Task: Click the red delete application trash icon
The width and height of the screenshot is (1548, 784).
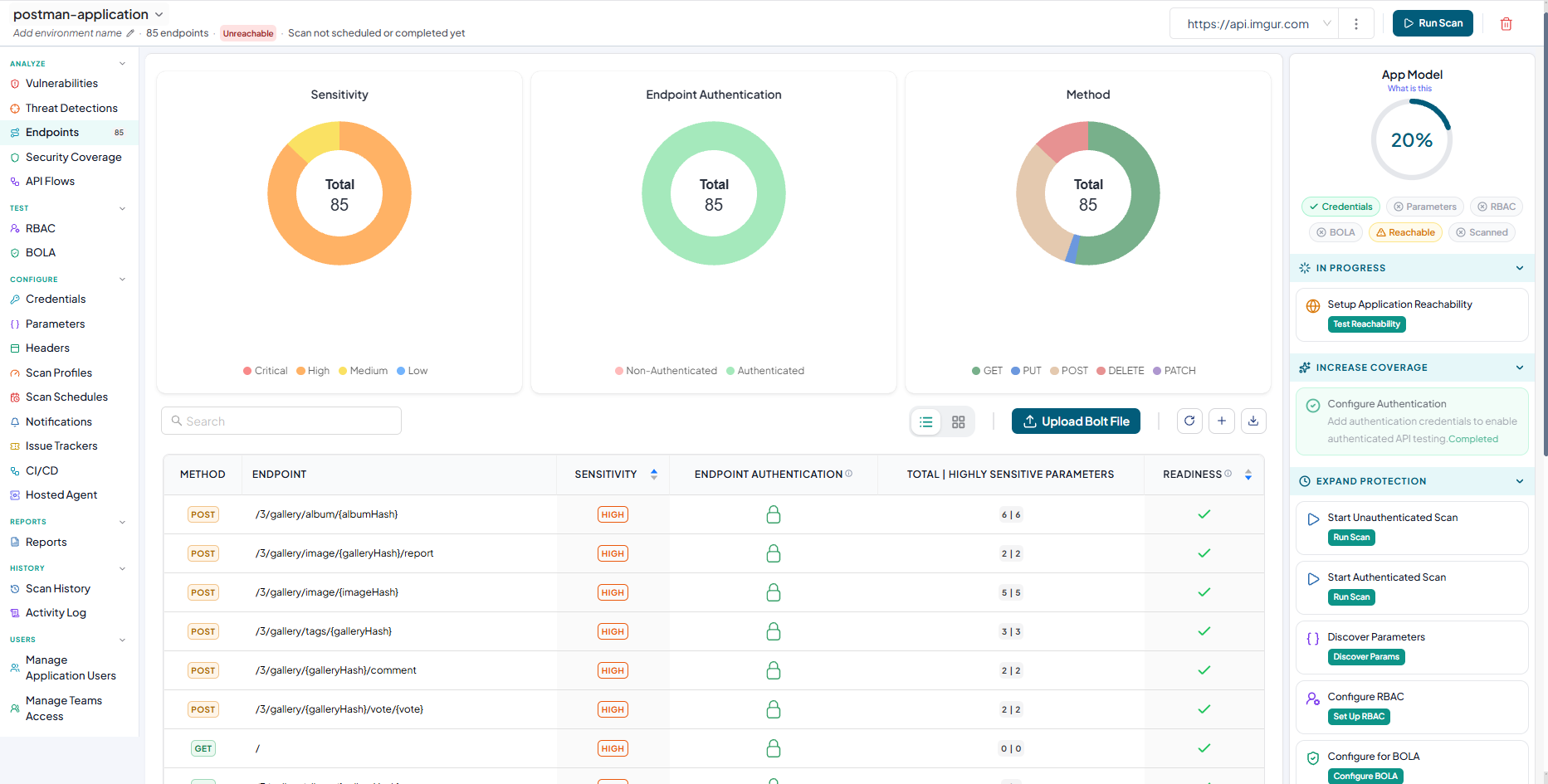Action: point(1506,24)
